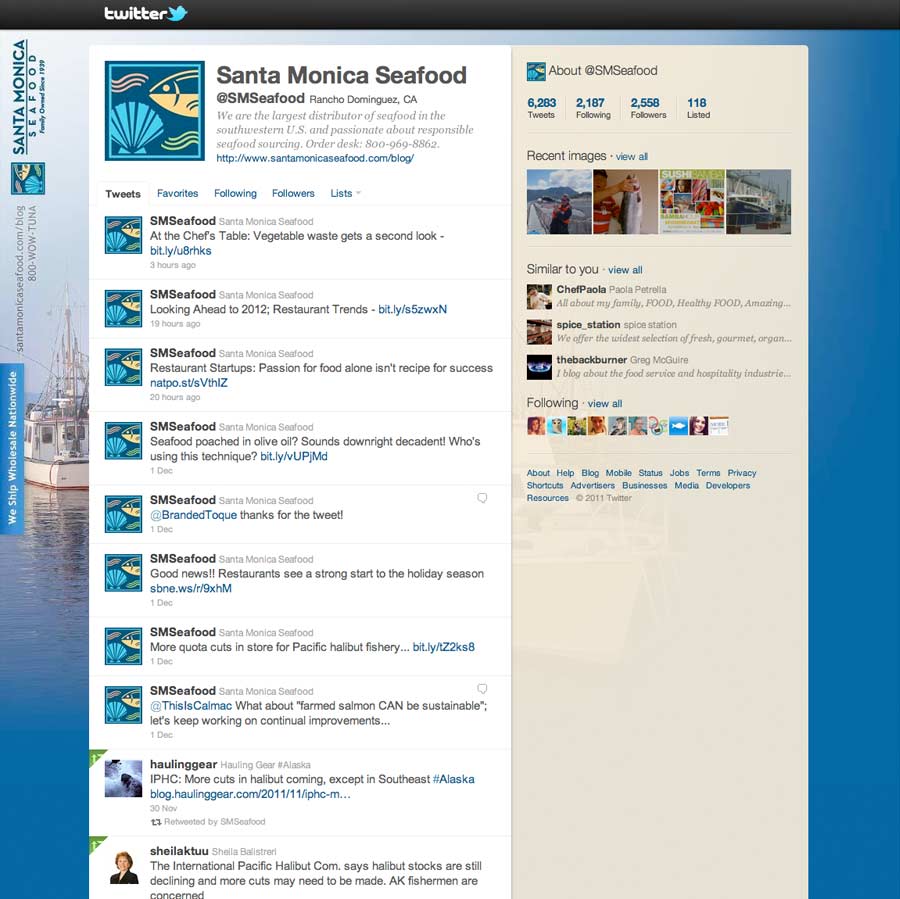Switch to Following tab

click(x=235, y=193)
